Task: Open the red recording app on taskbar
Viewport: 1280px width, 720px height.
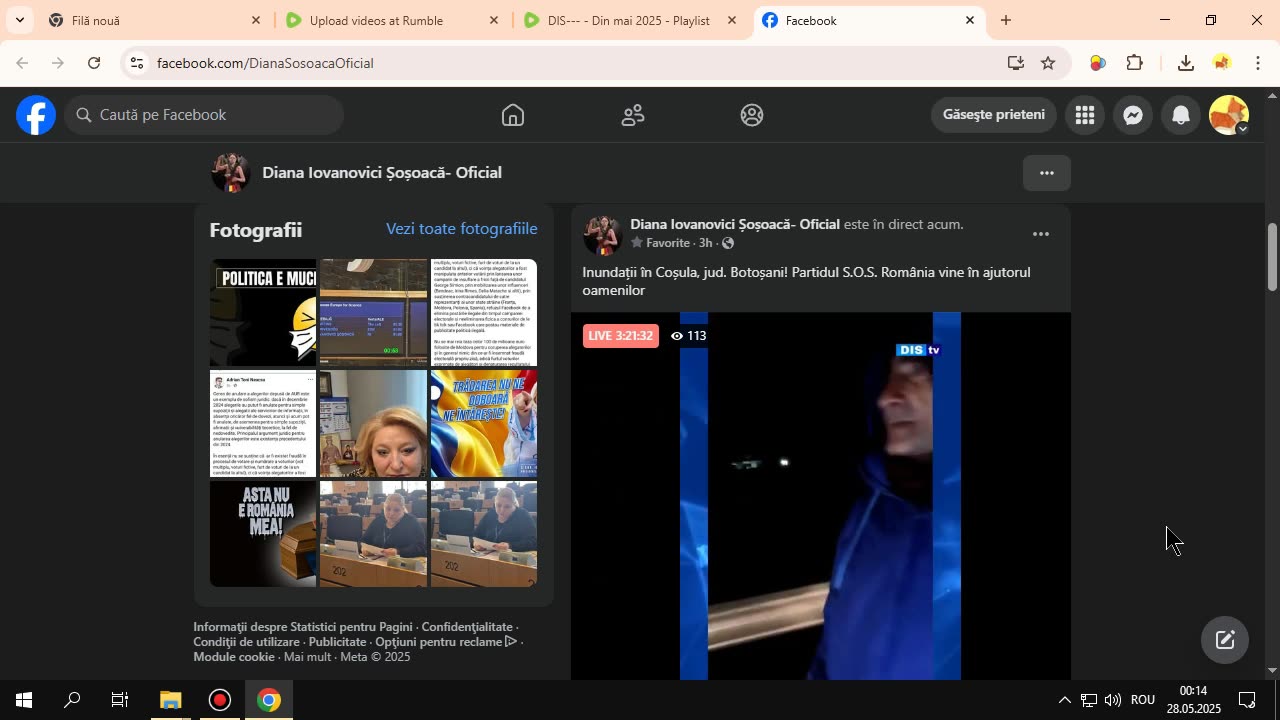Action: click(x=220, y=700)
